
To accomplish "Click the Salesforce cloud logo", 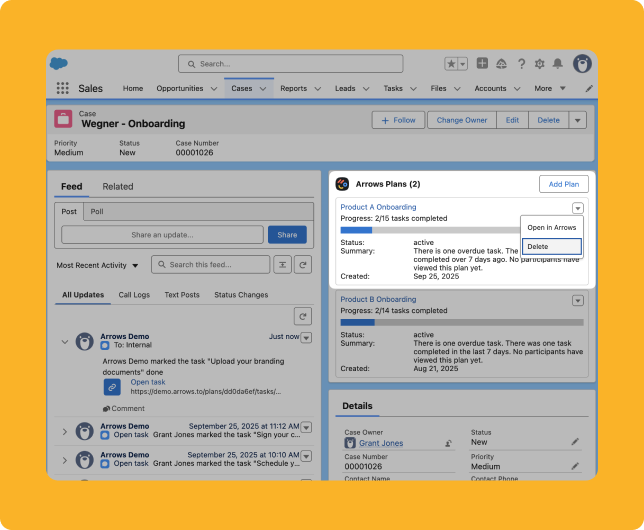I will click(x=59, y=64).
